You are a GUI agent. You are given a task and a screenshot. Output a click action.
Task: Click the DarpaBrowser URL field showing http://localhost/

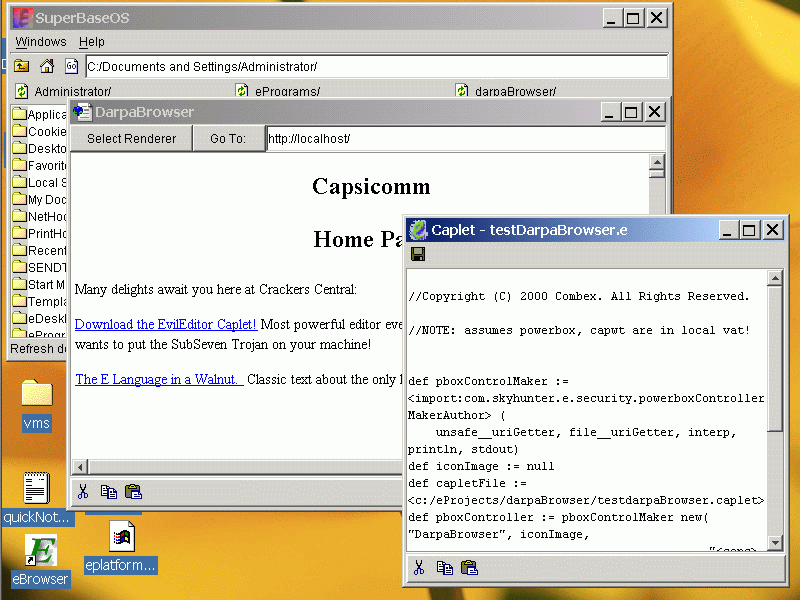pyautogui.click(x=464, y=138)
